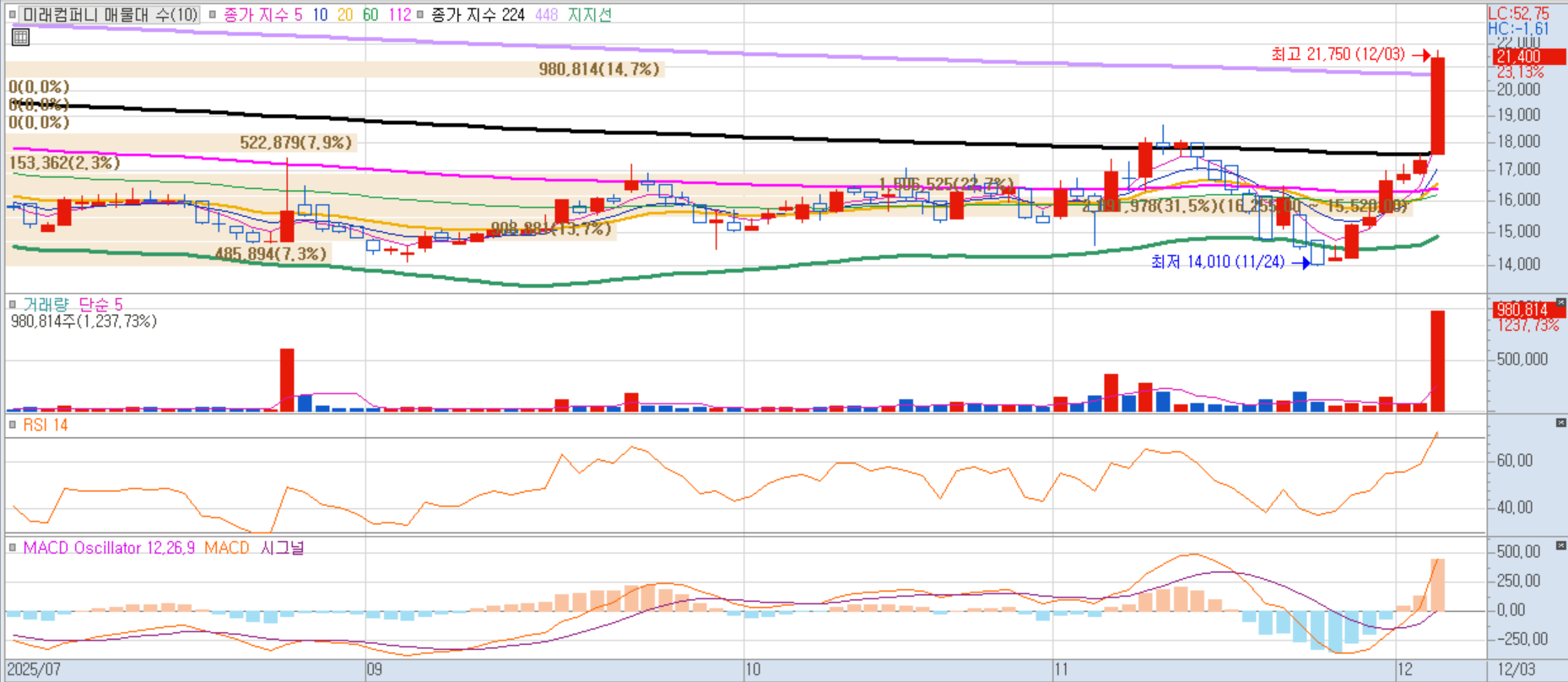1568x682 pixels.
Task: Click the 2025/07 date on time axis
Action: (x=34, y=669)
